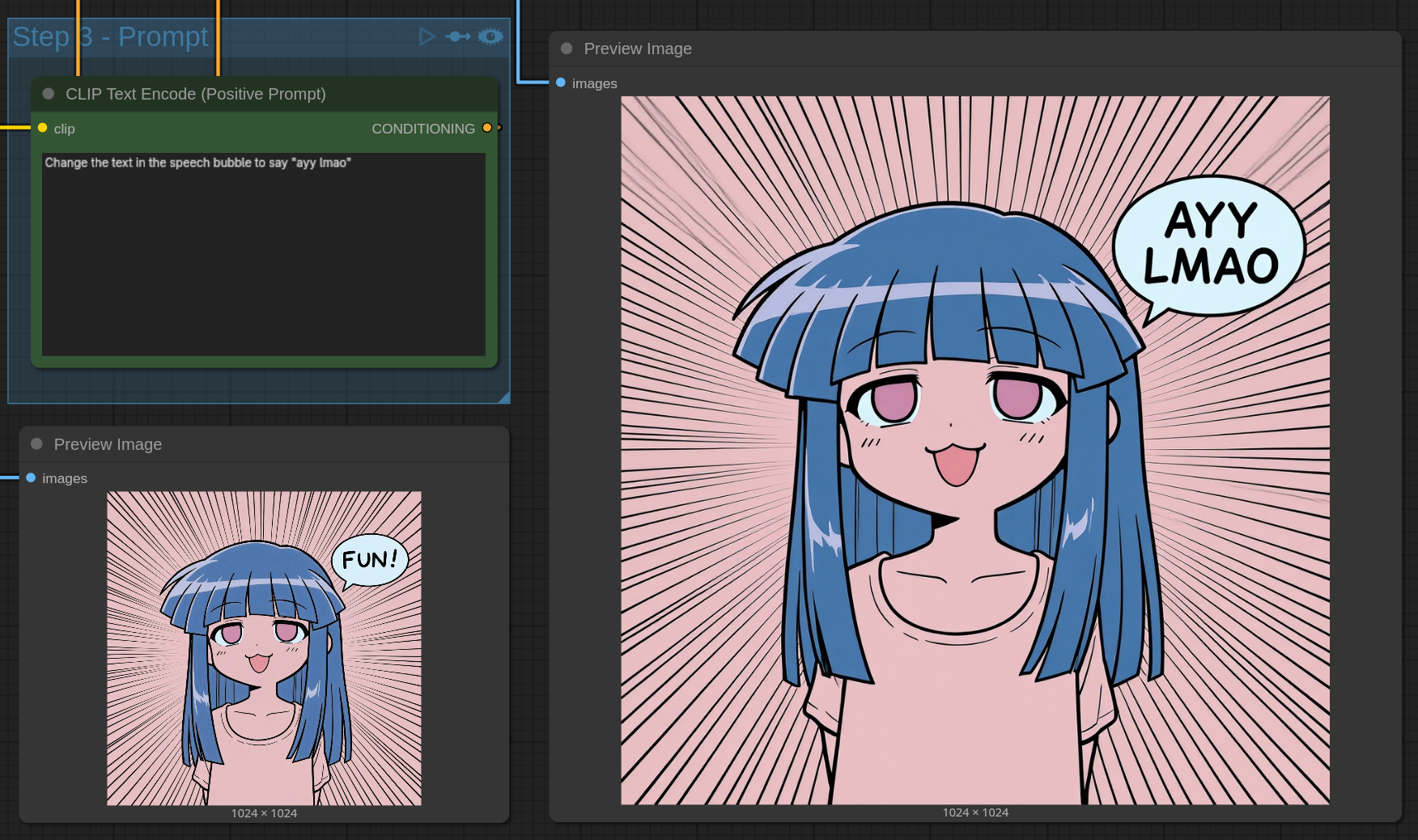This screenshot has height=840, width=1418.
Task: Click the bypass group nodes arrow icon
Action: coord(458,36)
